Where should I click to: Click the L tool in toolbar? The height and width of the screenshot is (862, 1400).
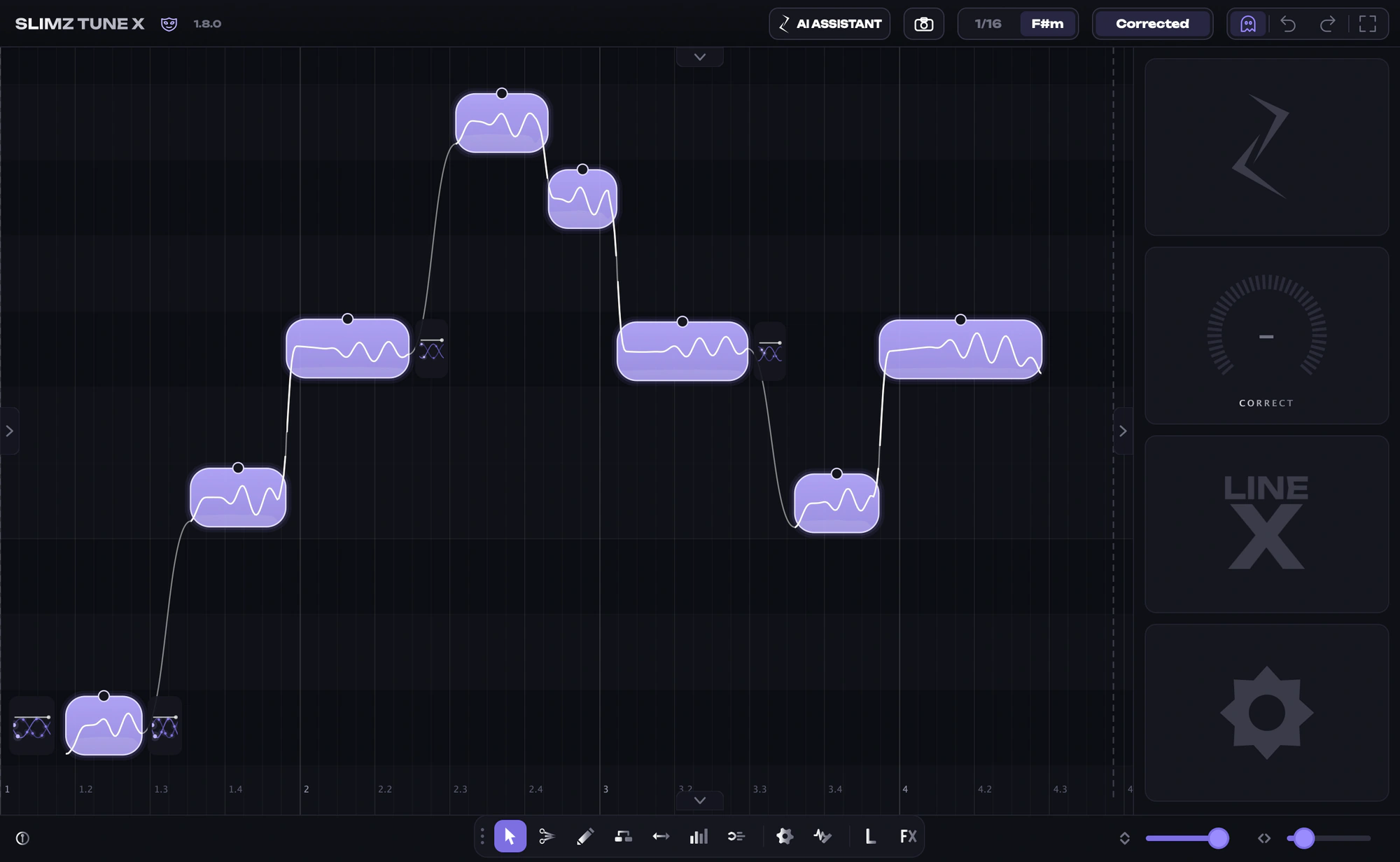[870, 836]
